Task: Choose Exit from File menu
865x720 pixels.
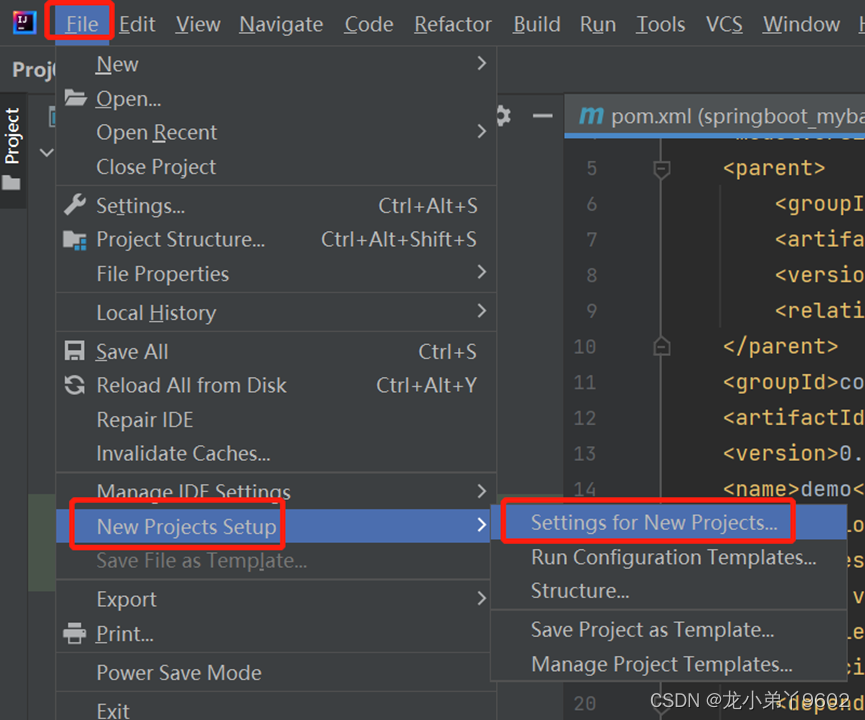Action: point(276,709)
